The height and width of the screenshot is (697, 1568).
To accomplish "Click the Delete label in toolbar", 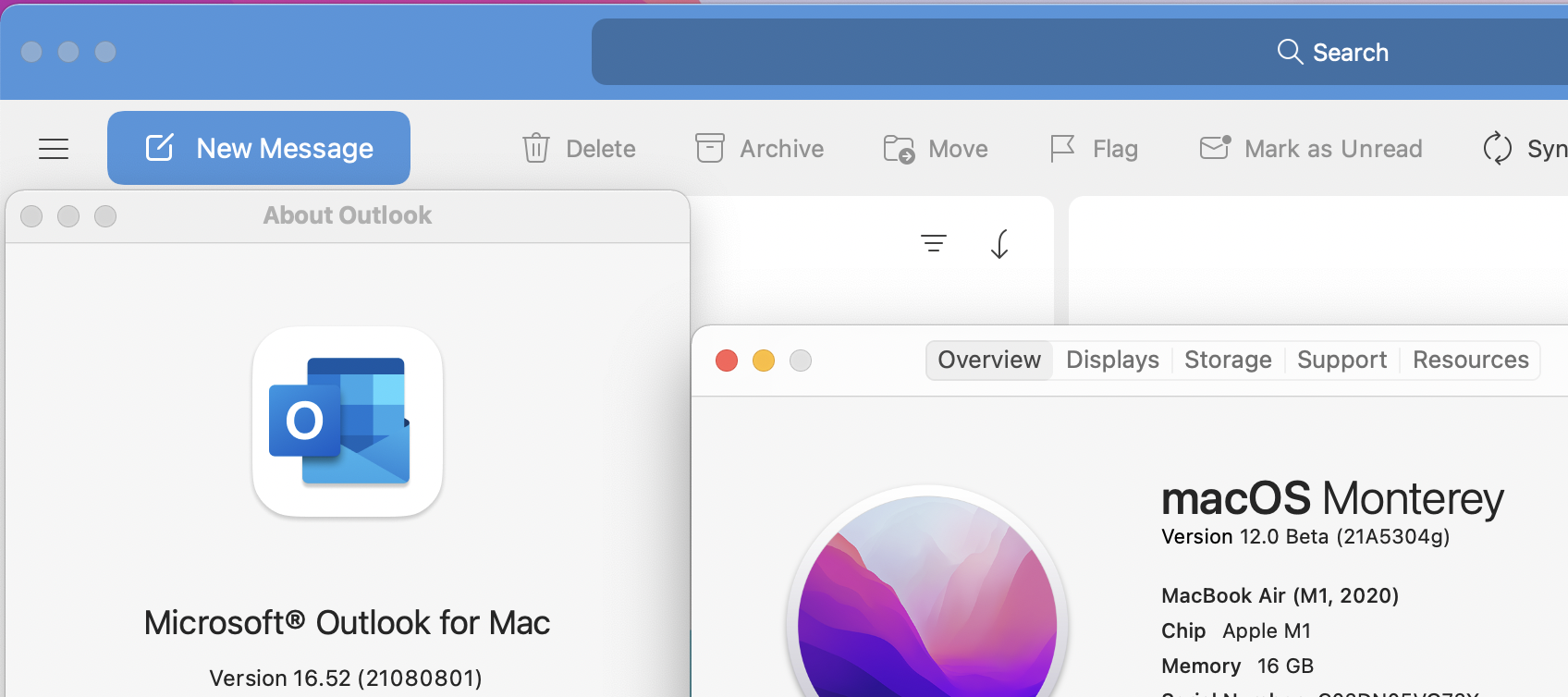I will click(x=601, y=149).
